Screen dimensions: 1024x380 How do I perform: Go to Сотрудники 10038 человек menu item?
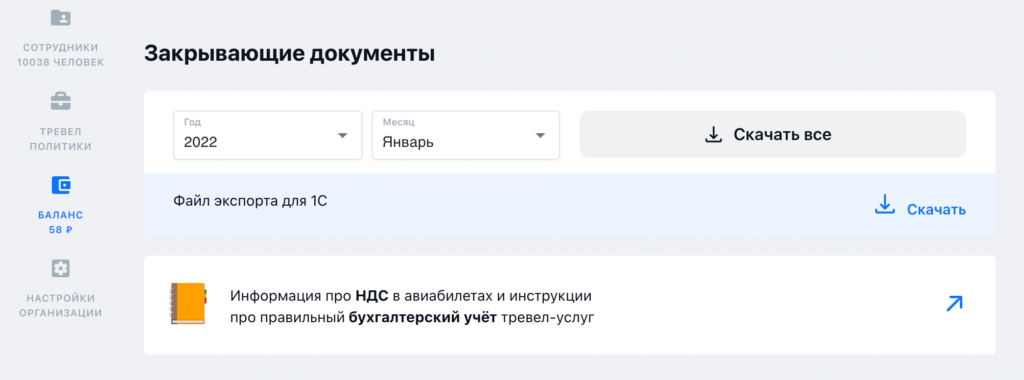pos(60,55)
